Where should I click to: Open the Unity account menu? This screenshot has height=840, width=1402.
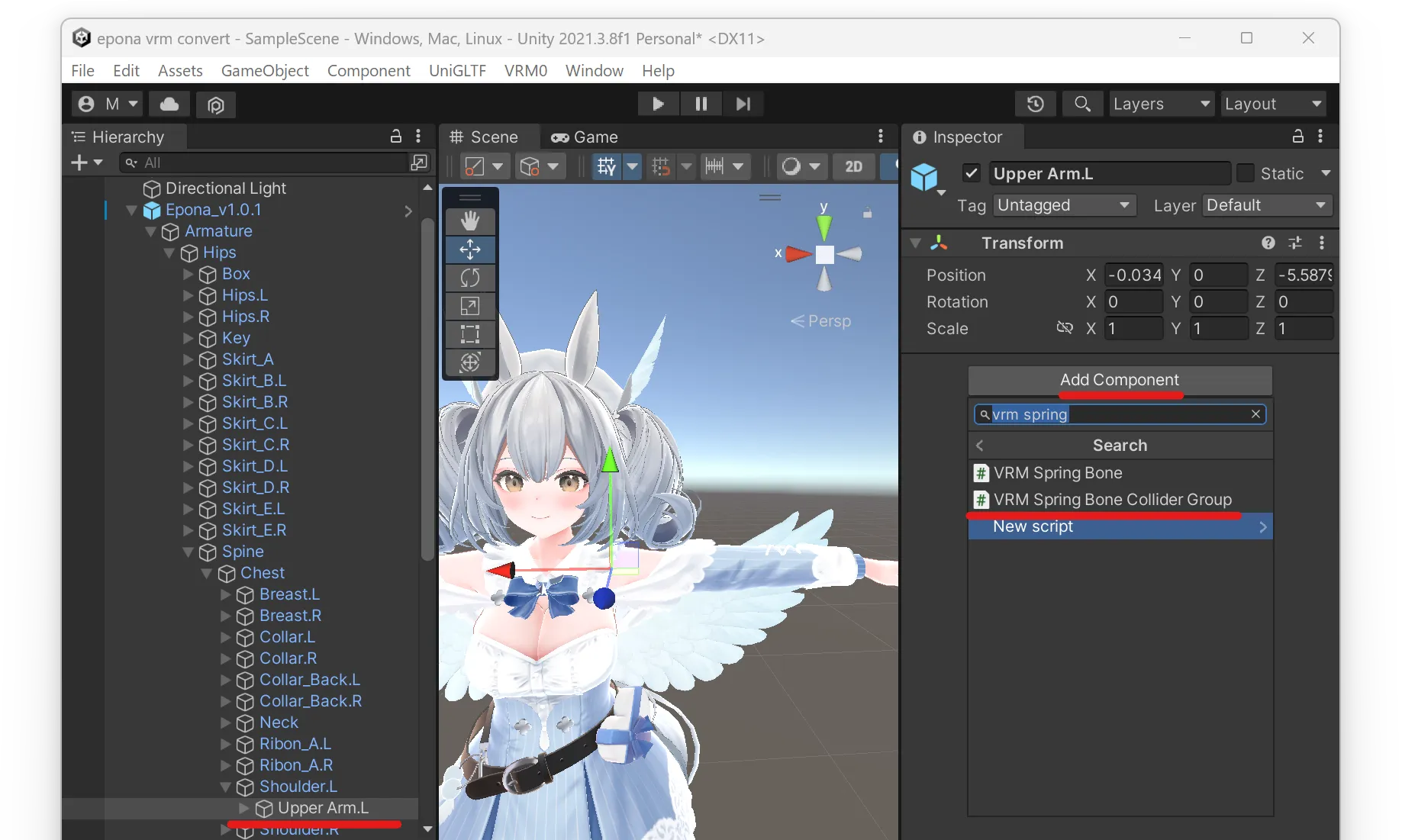click(108, 104)
